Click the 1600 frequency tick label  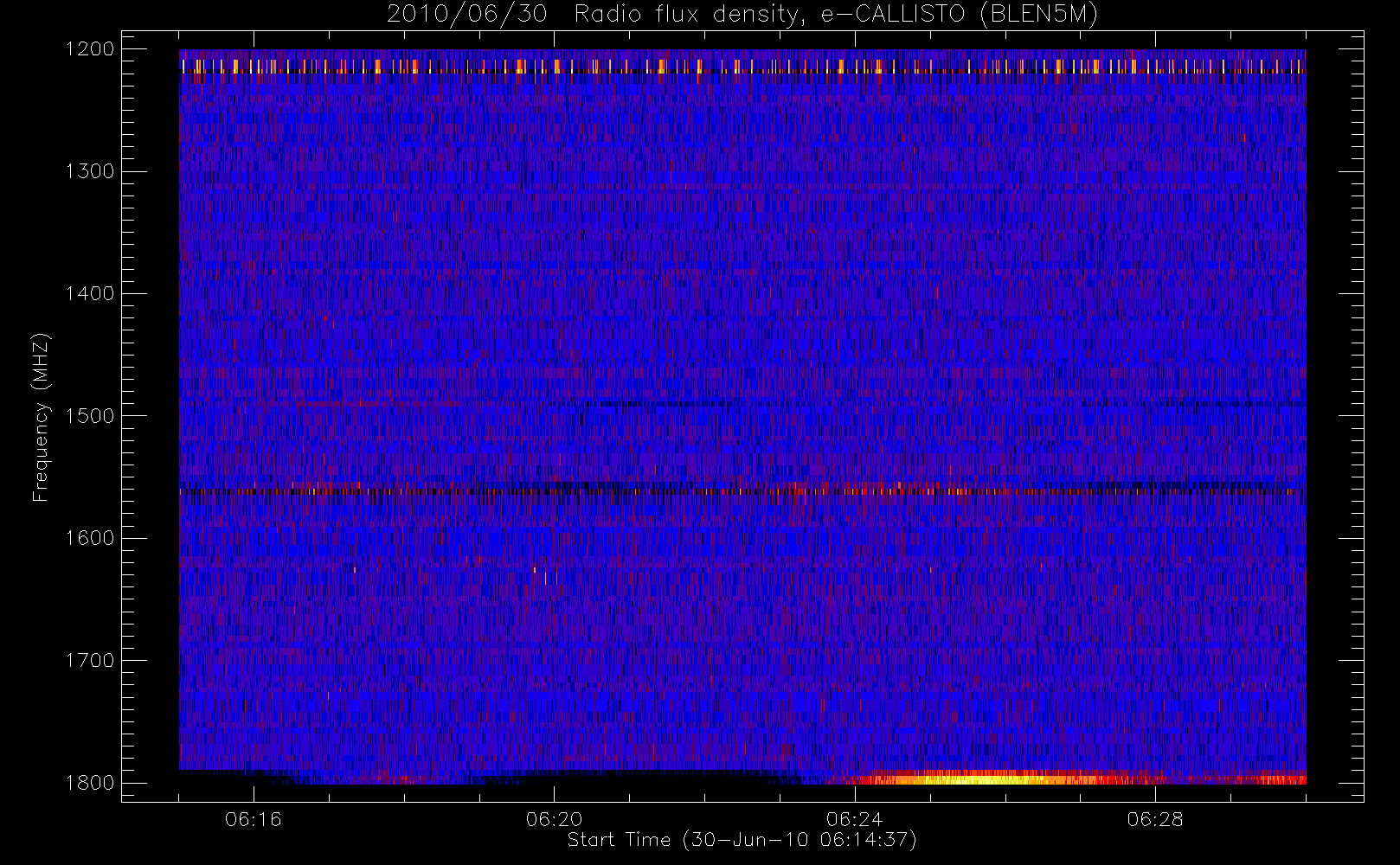[x=90, y=538]
